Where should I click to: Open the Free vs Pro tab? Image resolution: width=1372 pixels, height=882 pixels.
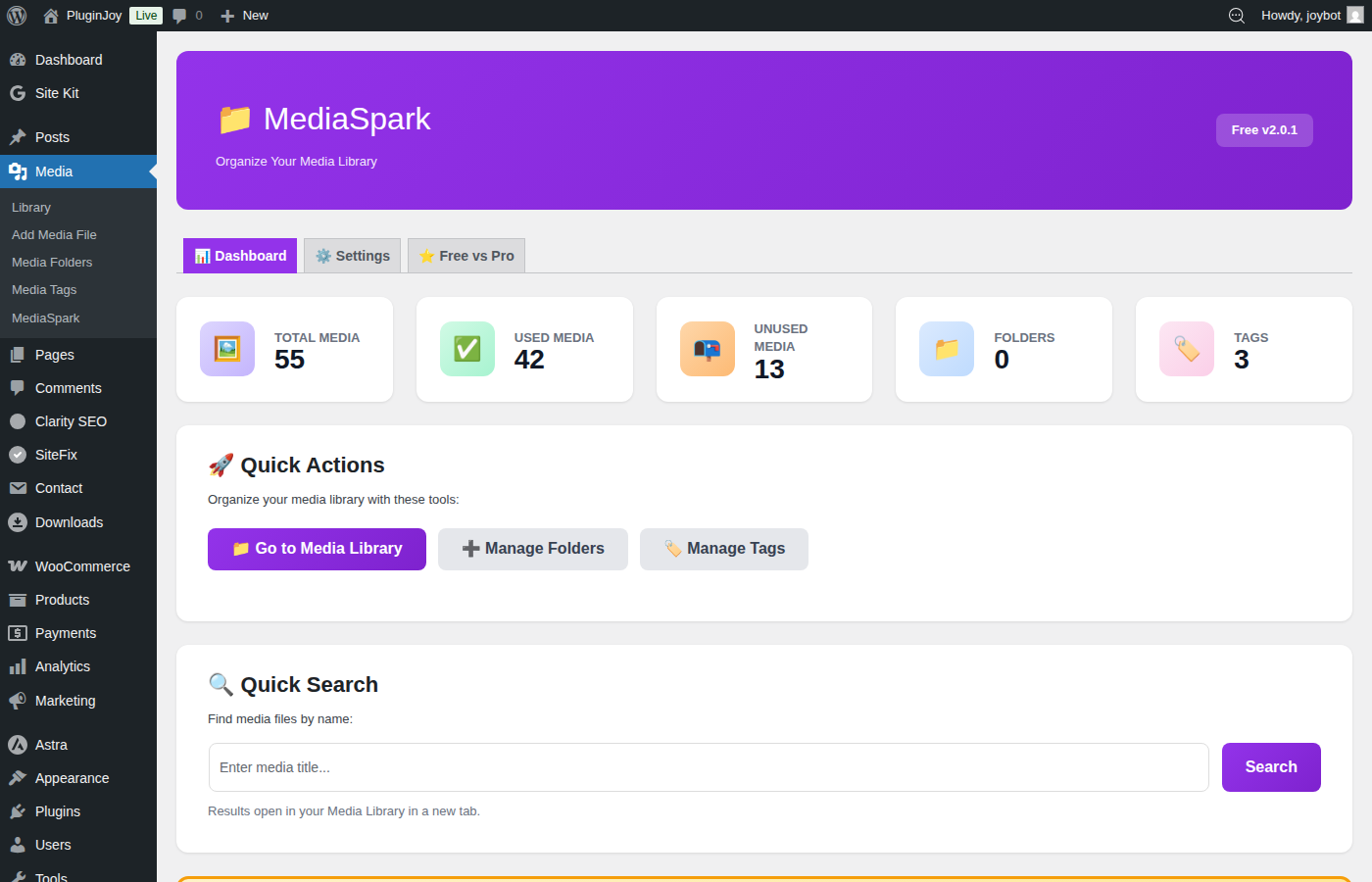tap(465, 255)
